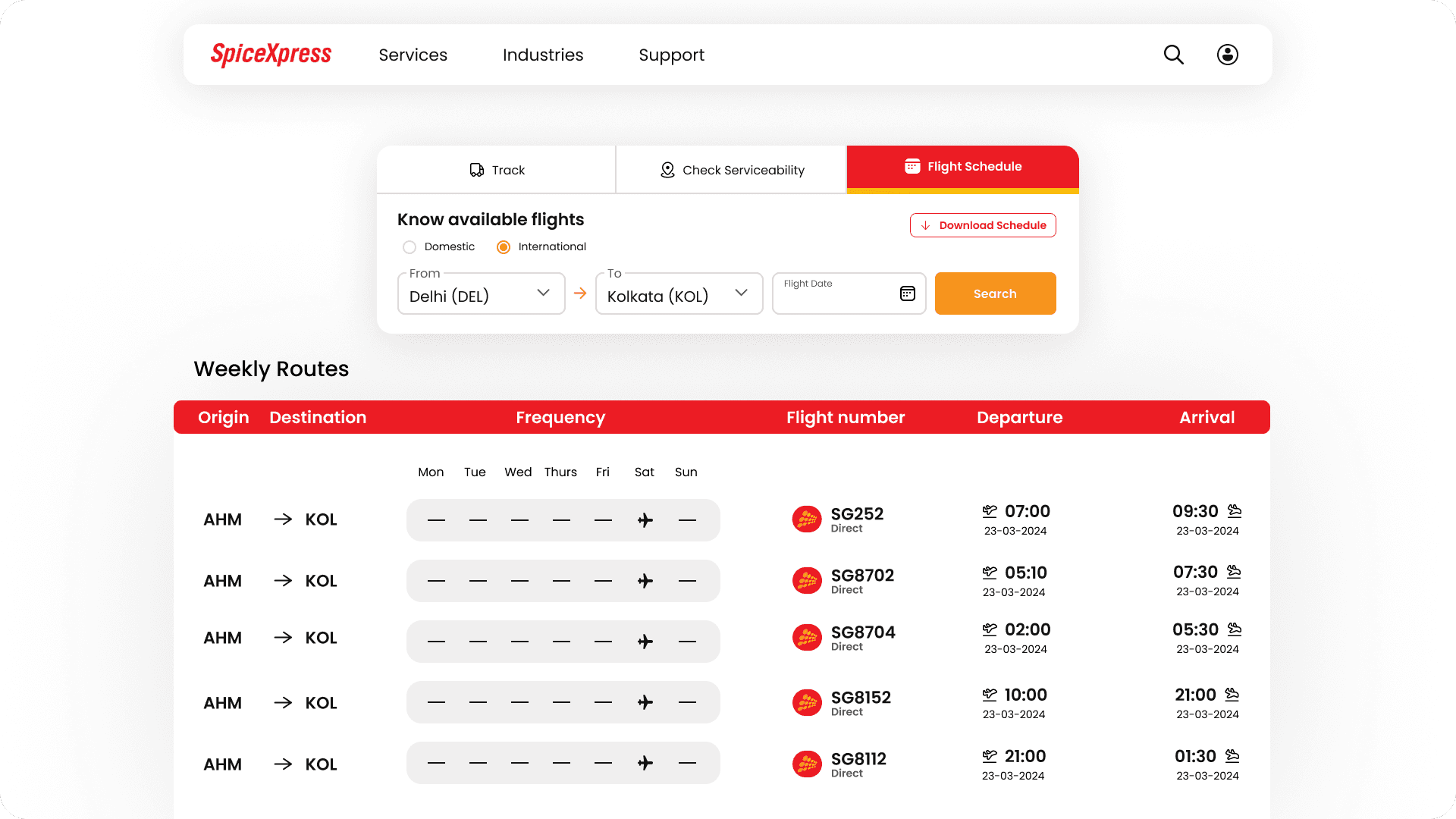The width and height of the screenshot is (1456, 819).
Task: Select the Domestic radio button
Action: (409, 247)
